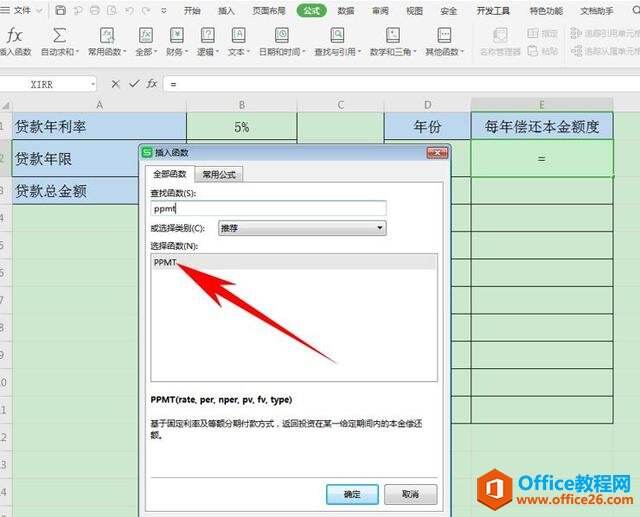Click the fx icon beside the formula bar
This screenshot has height=517, width=640.
tap(152, 84)
